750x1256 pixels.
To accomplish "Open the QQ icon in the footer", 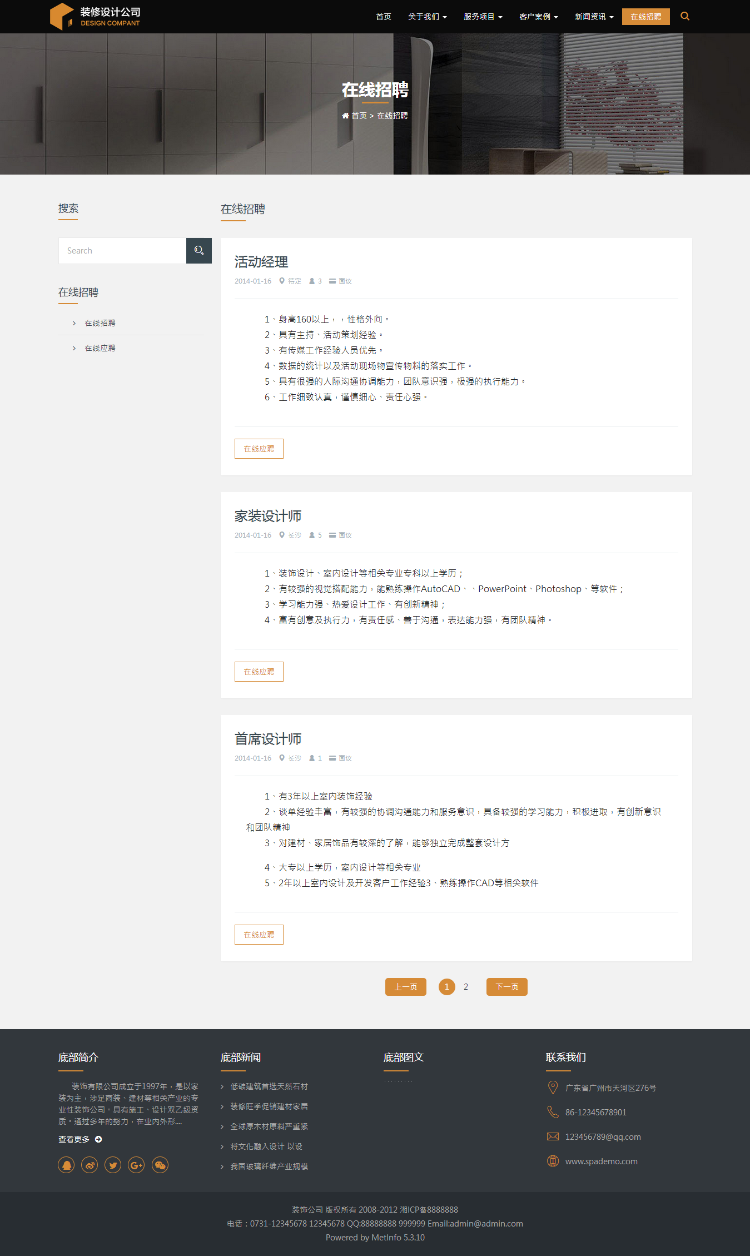I will (x=67, y=1165).
